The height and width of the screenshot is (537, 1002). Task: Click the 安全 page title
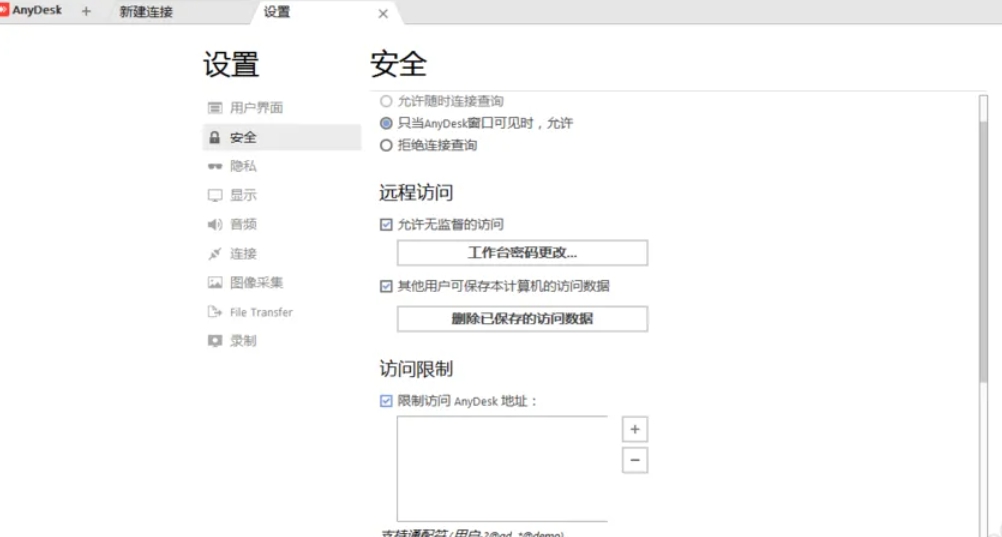tap(399, 64)
